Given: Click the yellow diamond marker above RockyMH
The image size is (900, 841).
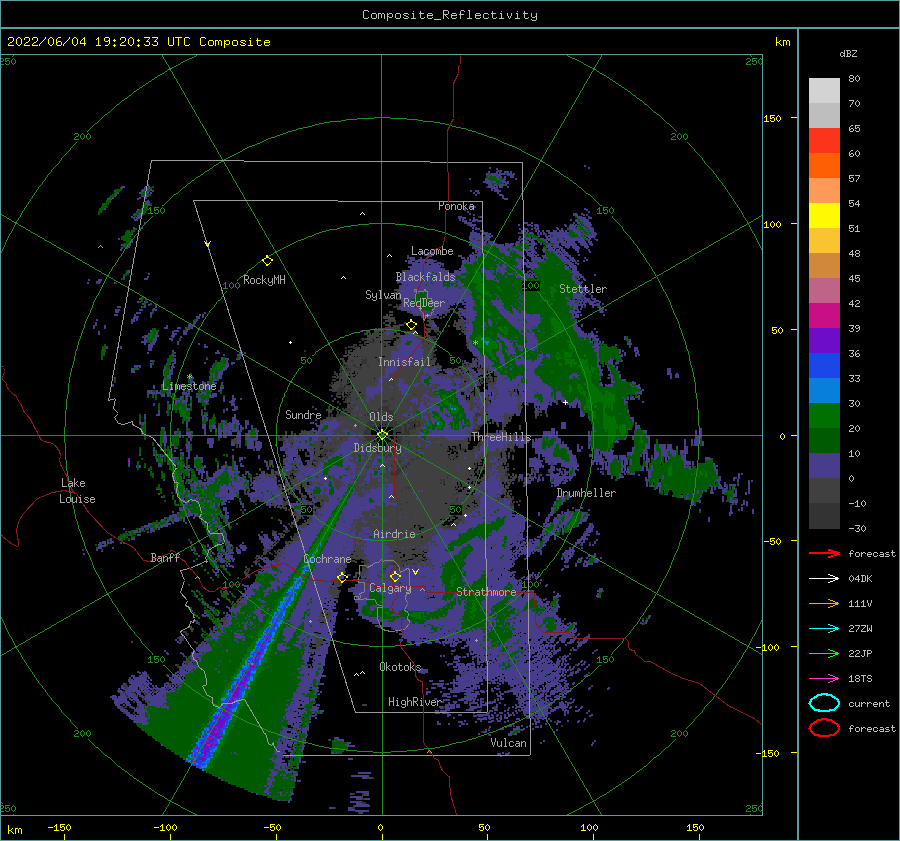Looking at the screenshot, I should (267, 261).
